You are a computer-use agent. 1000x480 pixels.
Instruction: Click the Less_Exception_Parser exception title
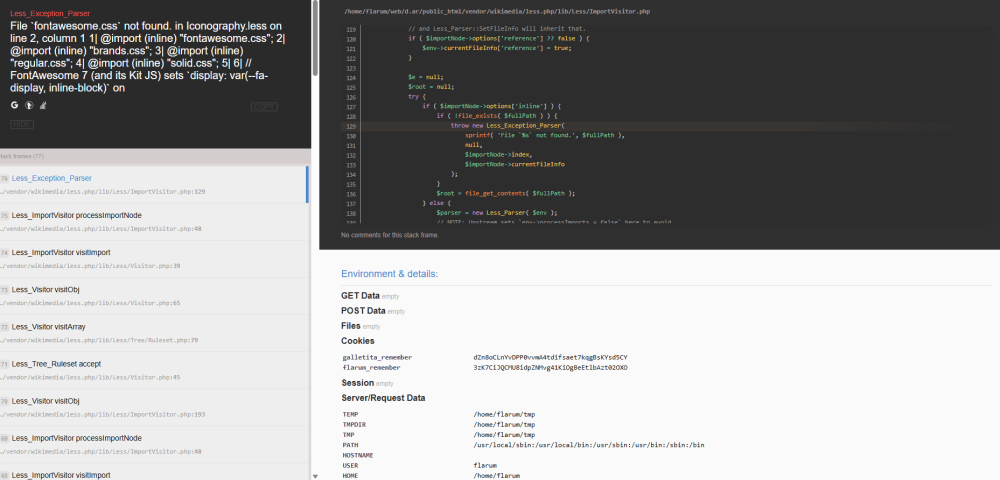pos(50,13)
